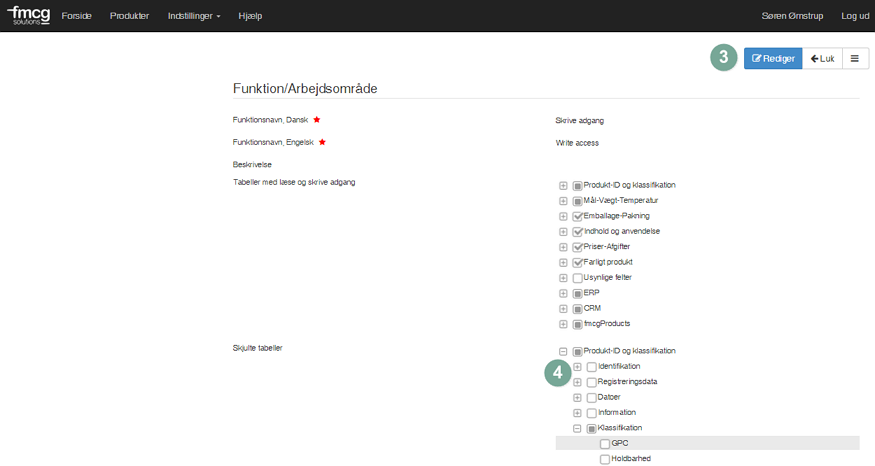Enable the Identifikation checkbox
The height and width of the screenshot is (466, 875).
pos(591,367)
